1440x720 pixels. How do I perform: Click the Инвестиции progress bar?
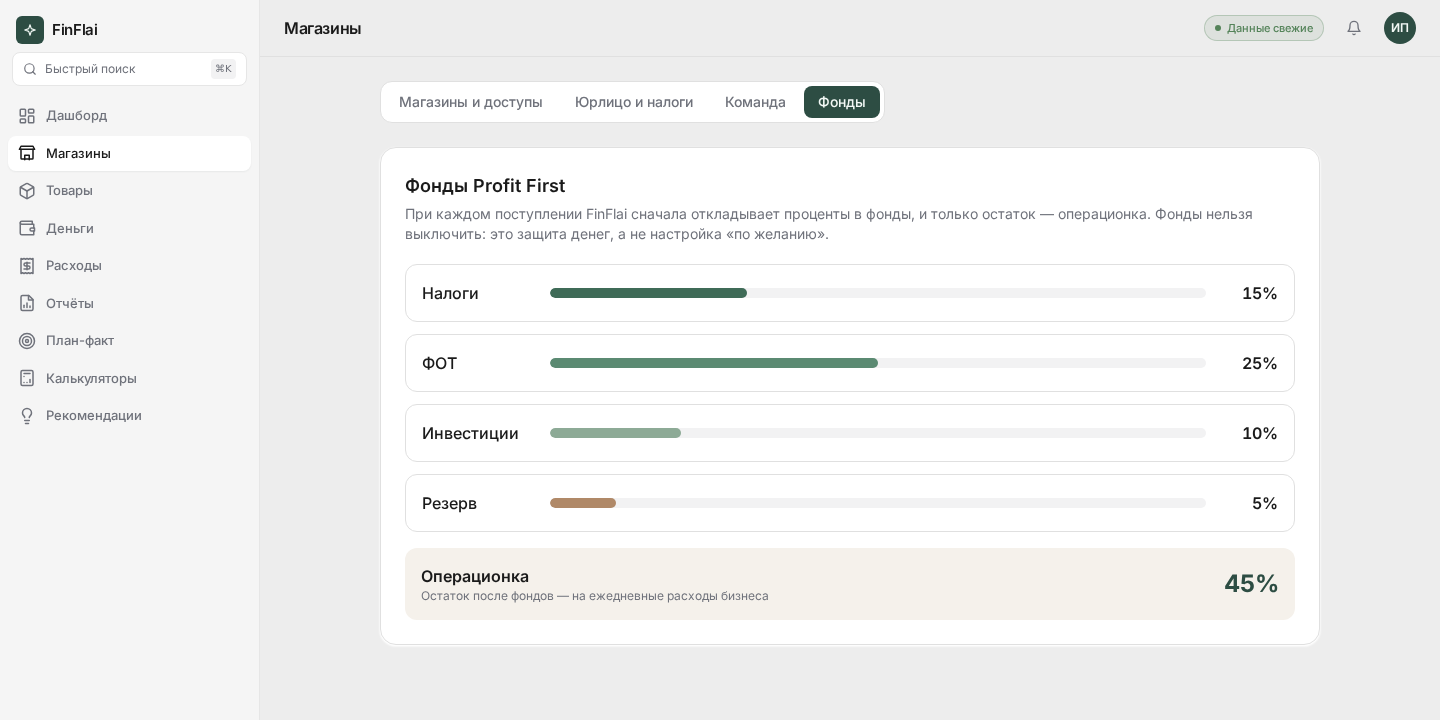[878, 433]
